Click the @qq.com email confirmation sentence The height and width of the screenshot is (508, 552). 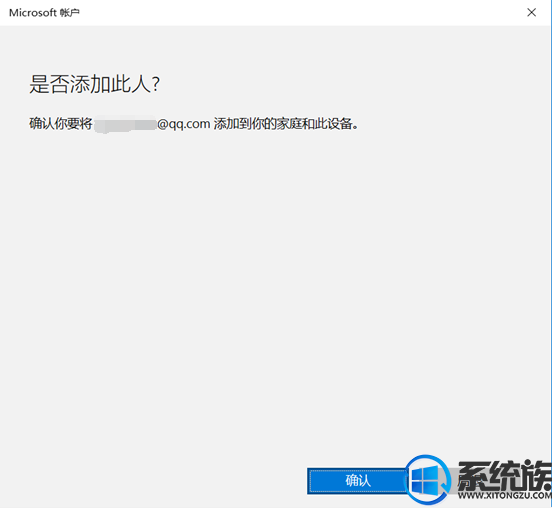point(194,124)
